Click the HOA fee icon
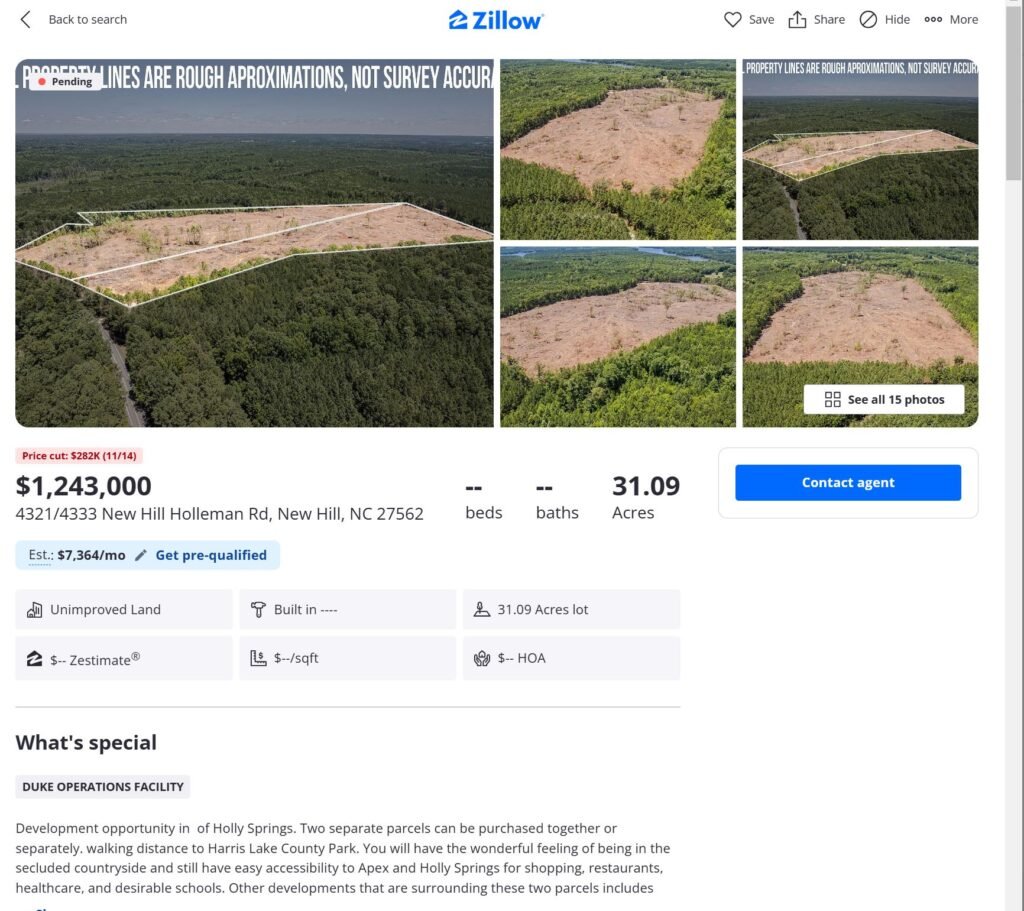This screenshot has height=911, width=1024. point(482,659)
